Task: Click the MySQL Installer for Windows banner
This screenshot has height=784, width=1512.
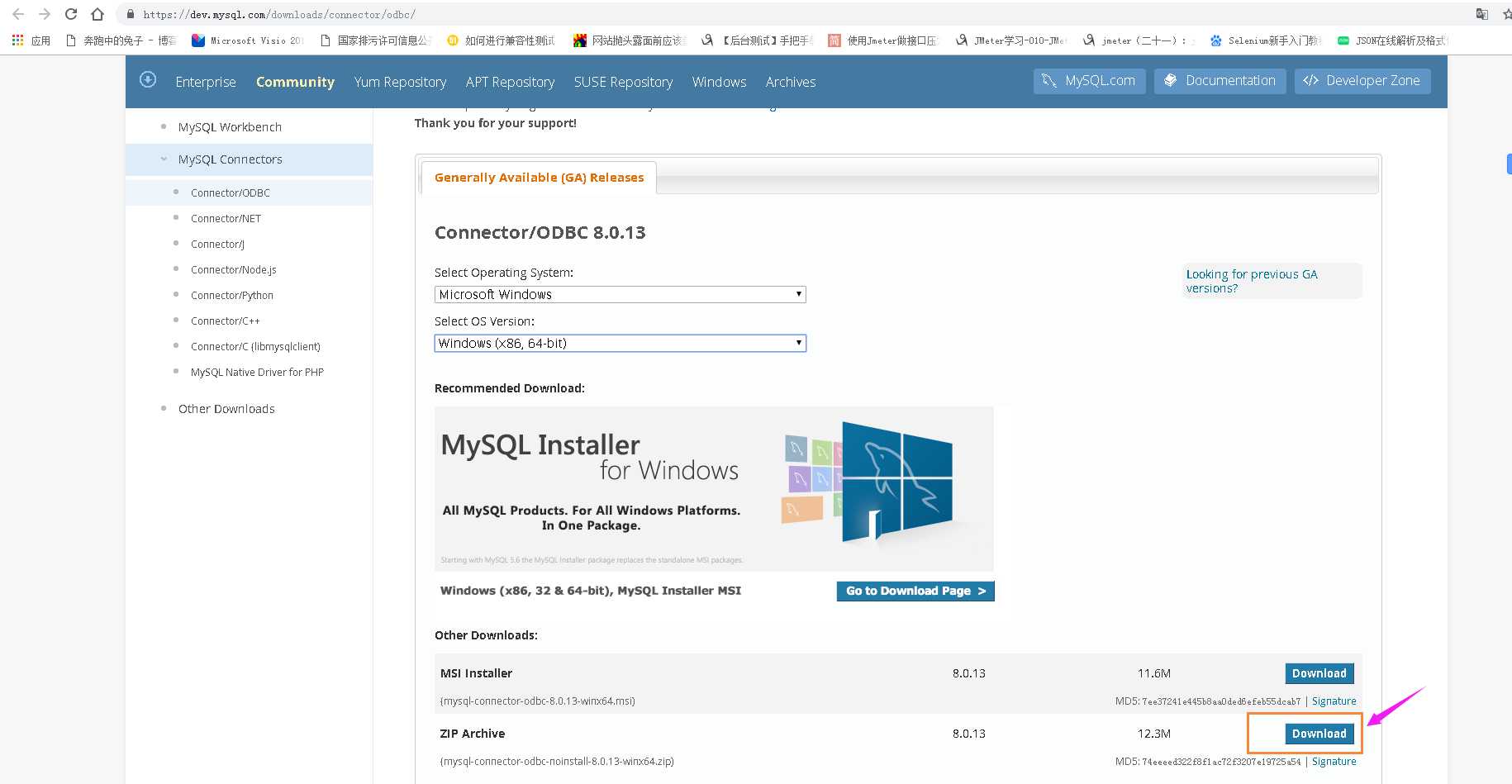Action: [714, 488]
